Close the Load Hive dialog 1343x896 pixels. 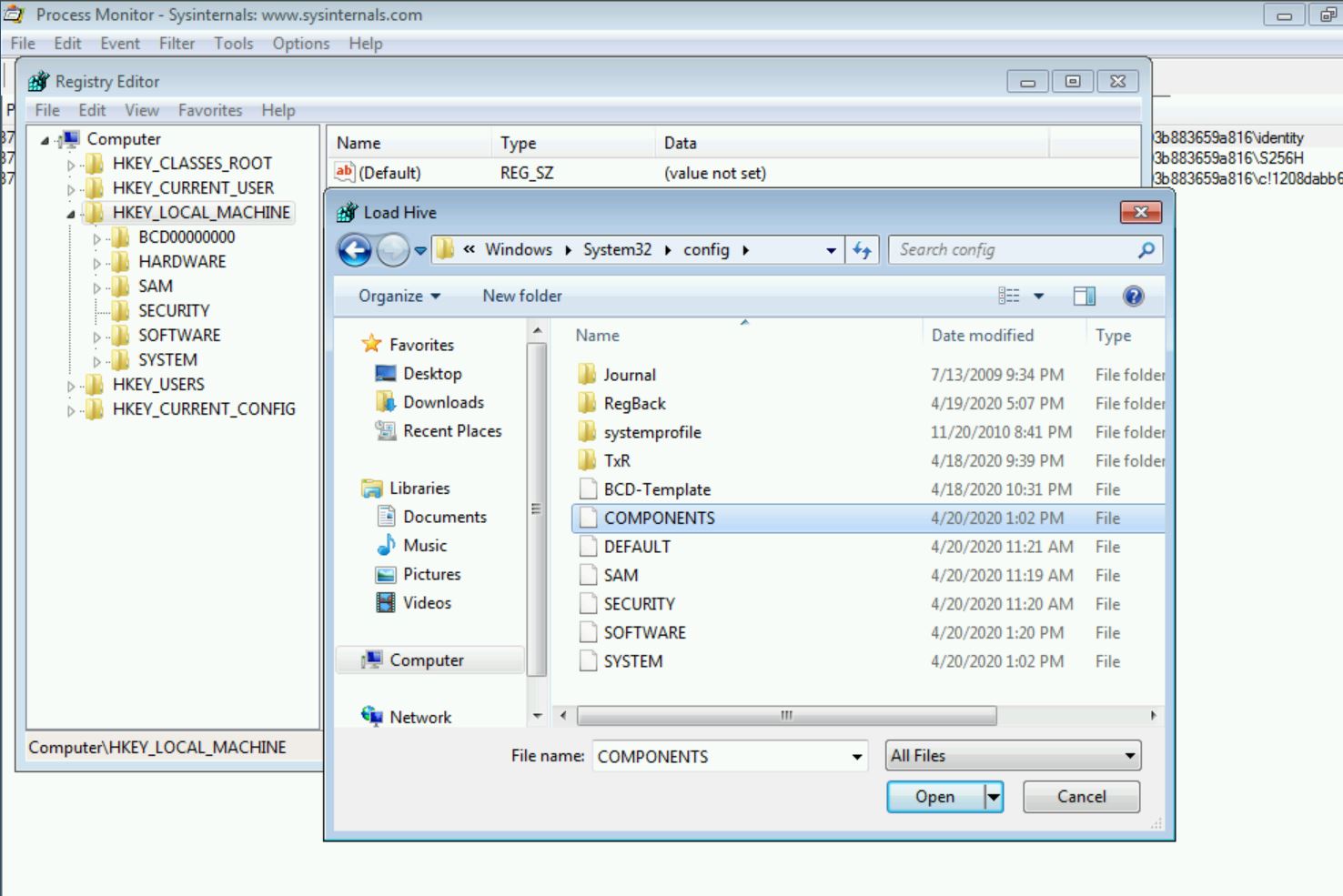pos(1140,212)
